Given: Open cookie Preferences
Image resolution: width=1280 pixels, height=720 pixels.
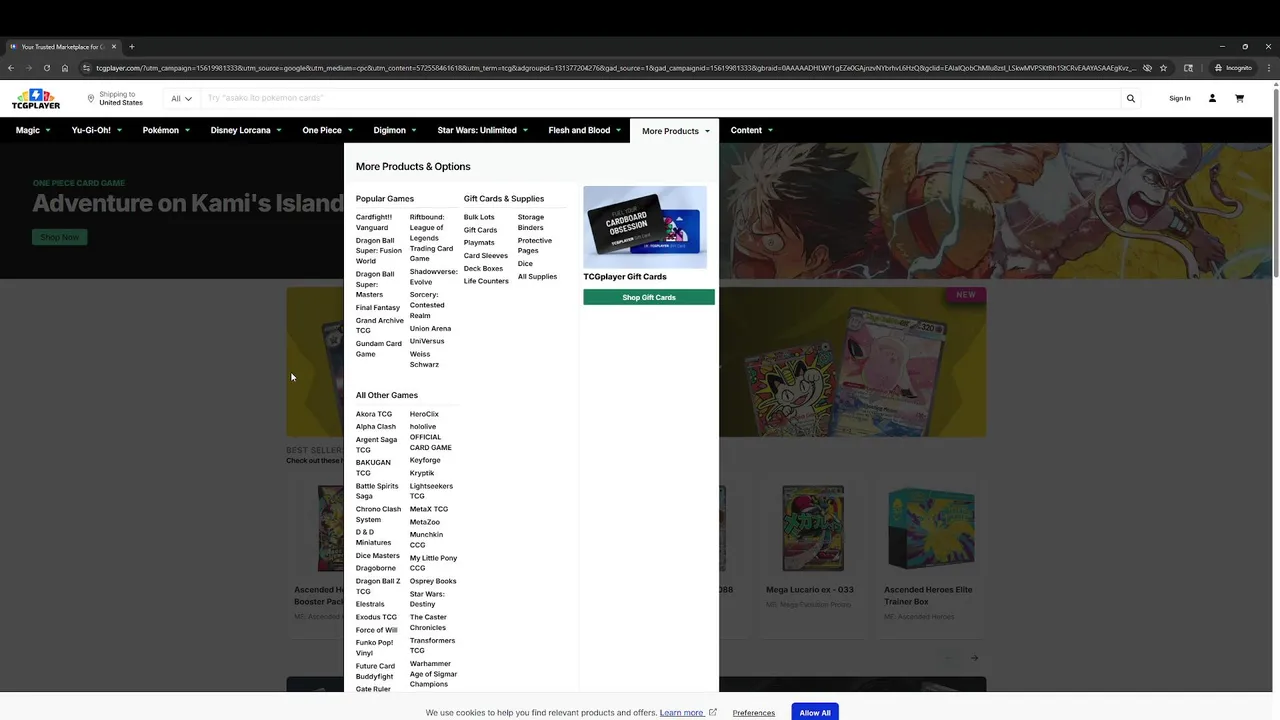Looking at the screenshot, I should tap(754, 713).
